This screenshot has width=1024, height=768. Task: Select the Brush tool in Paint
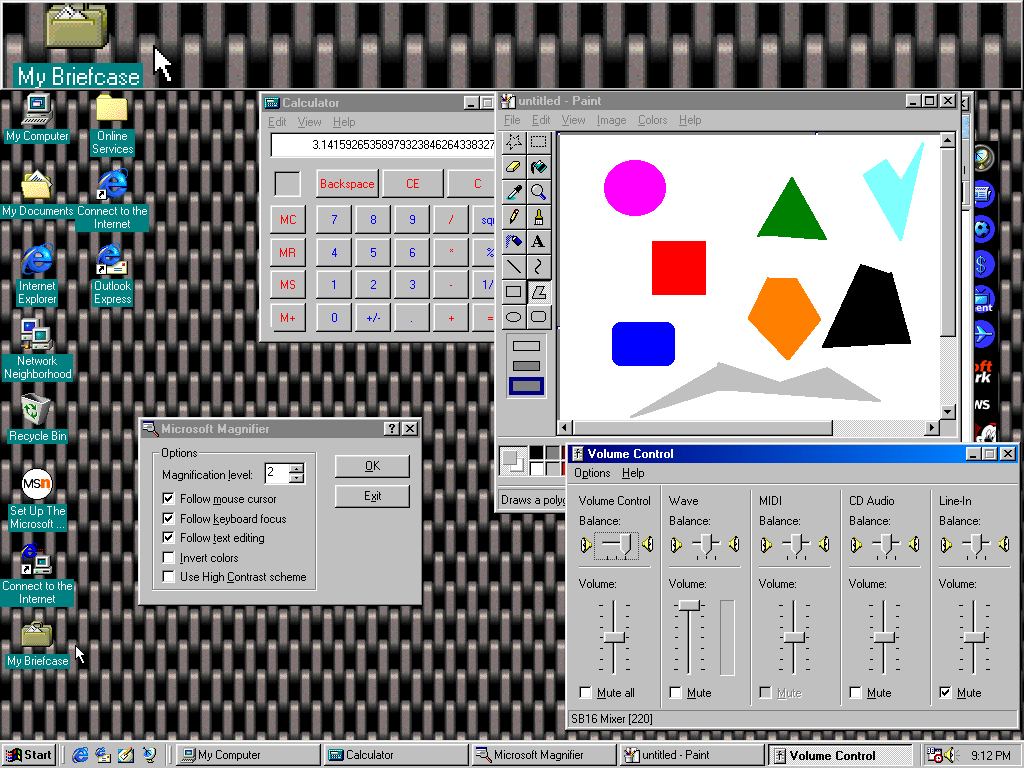click(x=539, y=217)
